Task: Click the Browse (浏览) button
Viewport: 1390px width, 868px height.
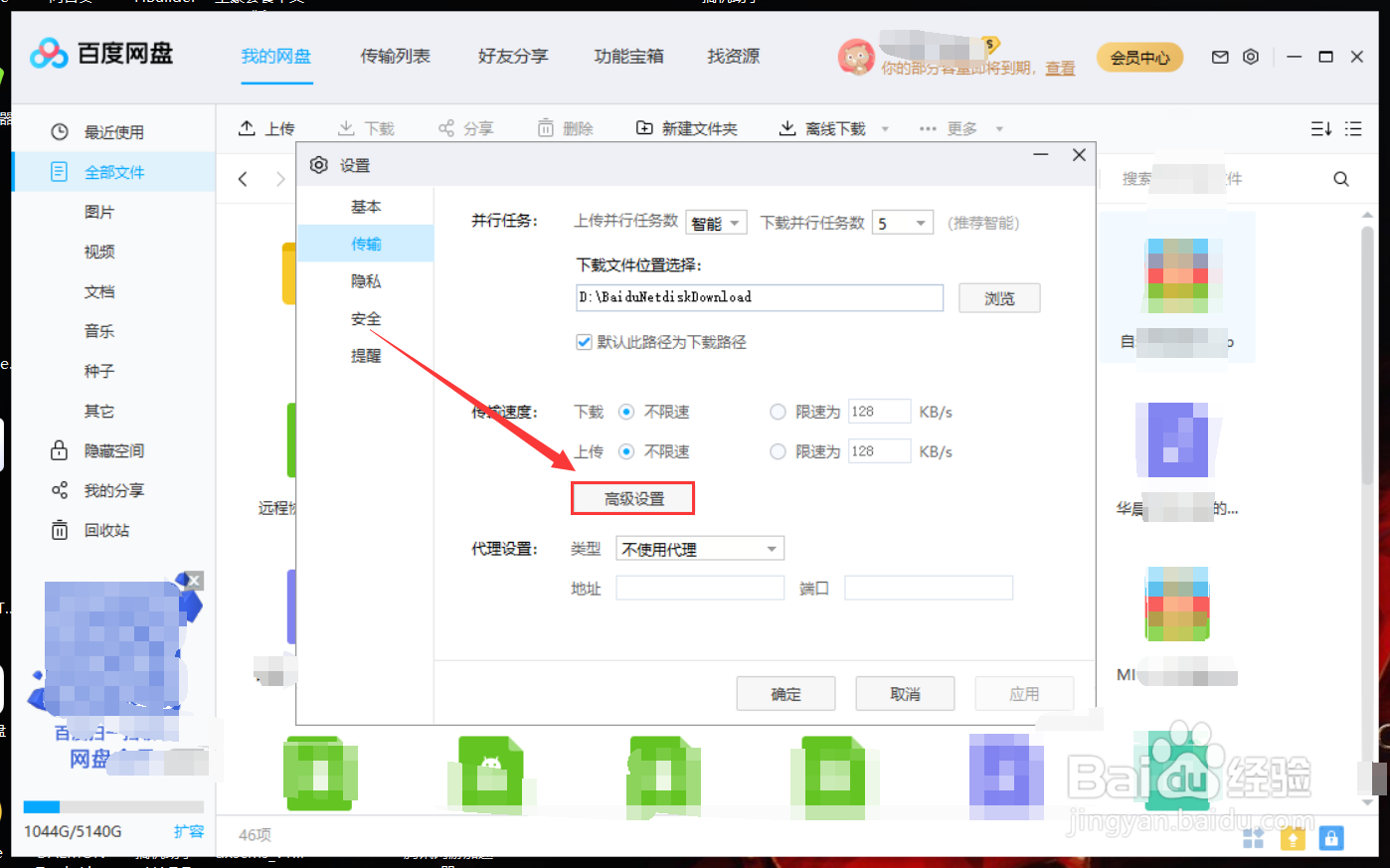Action: pyautogui.click(x=999, y=298)
